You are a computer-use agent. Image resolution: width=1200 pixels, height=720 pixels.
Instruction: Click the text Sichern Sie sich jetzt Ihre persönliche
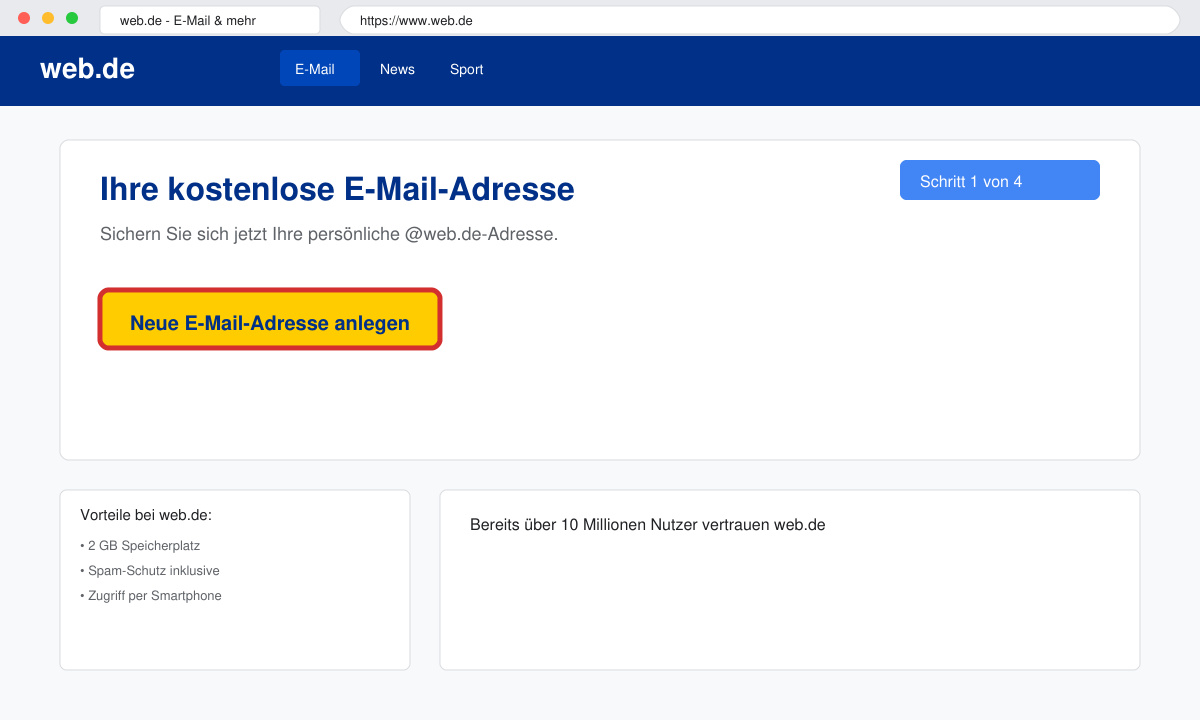250,234
